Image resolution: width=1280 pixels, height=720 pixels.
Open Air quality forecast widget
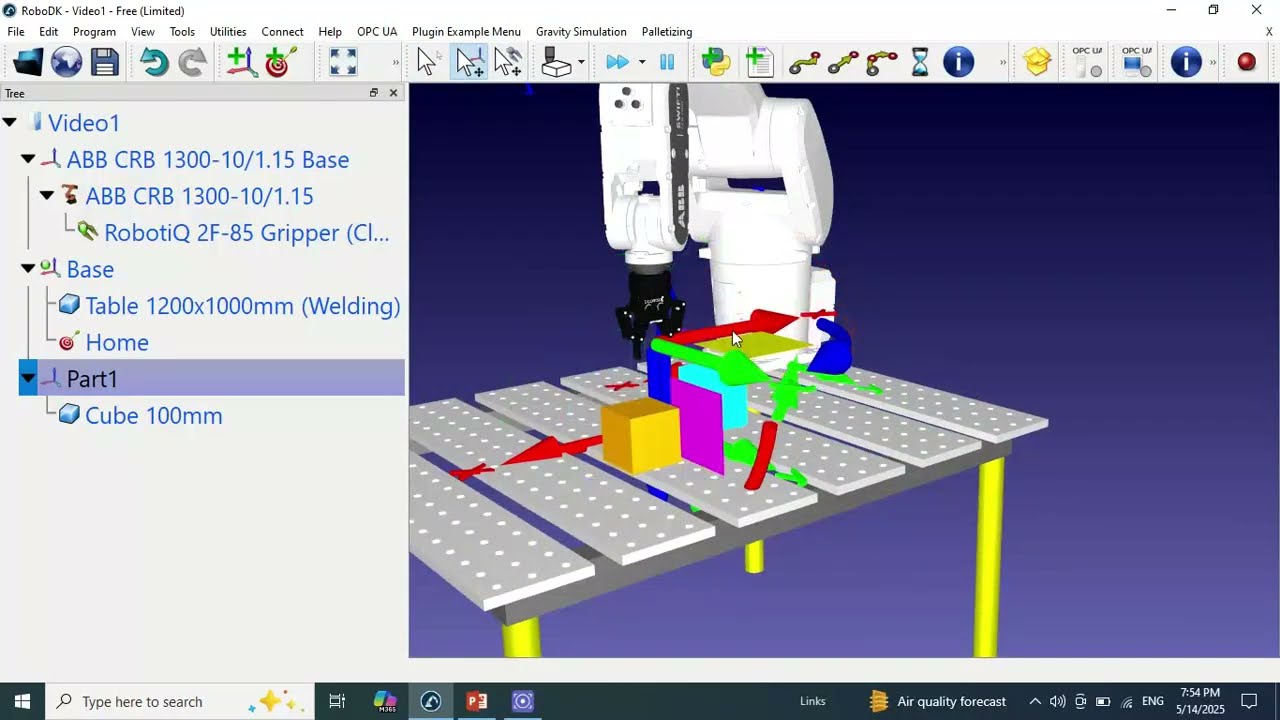tap(937, 701)
